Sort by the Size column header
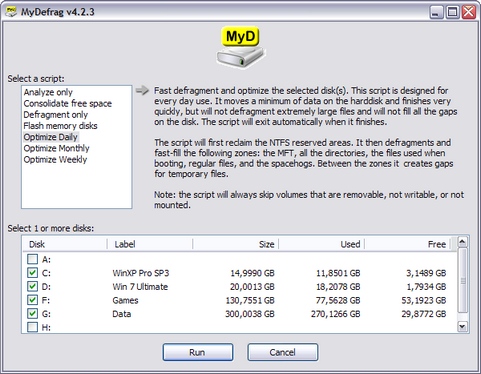The width and height of the screenshot is (481, 374). [236, 244]
